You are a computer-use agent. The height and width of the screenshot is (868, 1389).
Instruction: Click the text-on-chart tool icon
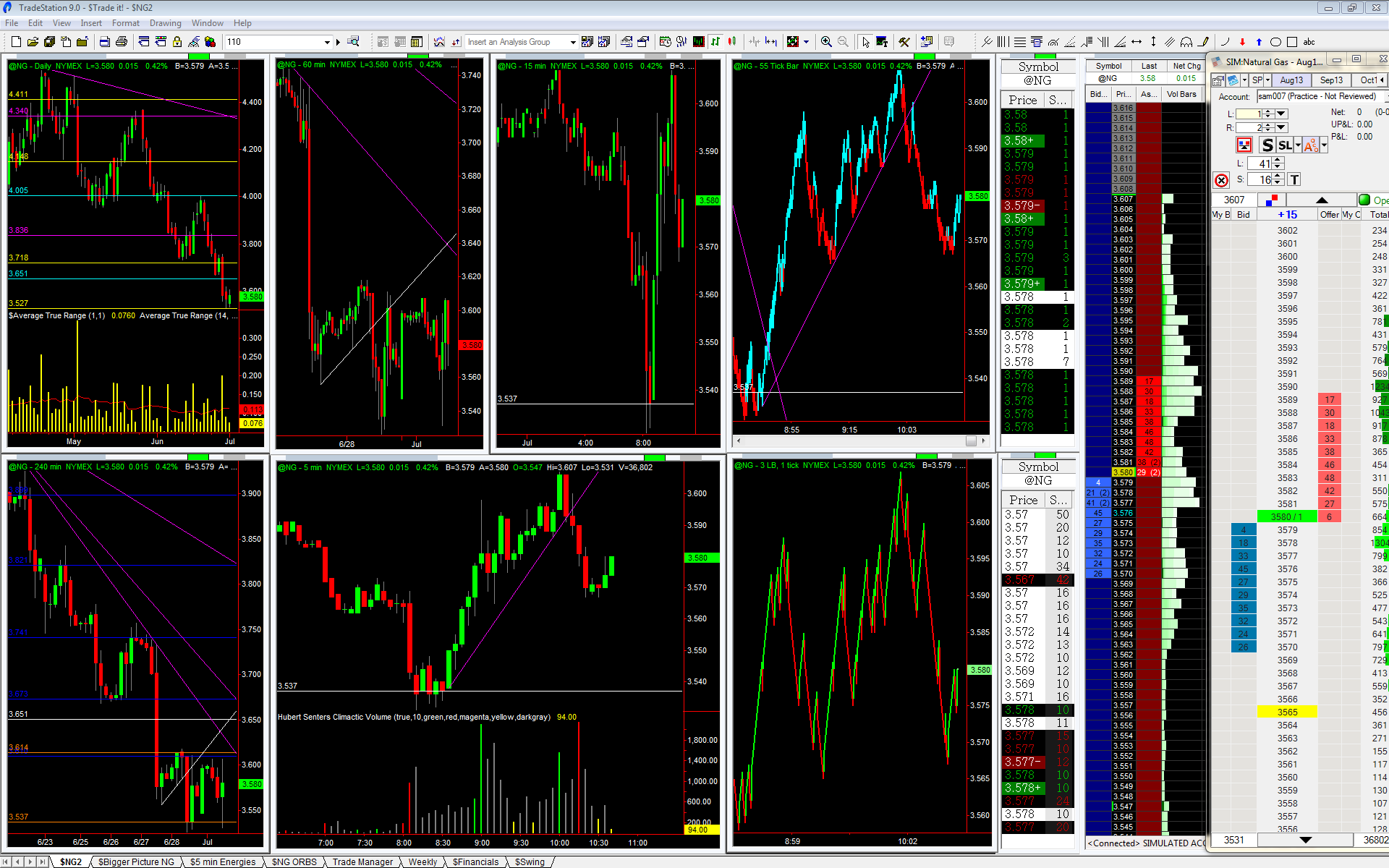click(882, 42)
